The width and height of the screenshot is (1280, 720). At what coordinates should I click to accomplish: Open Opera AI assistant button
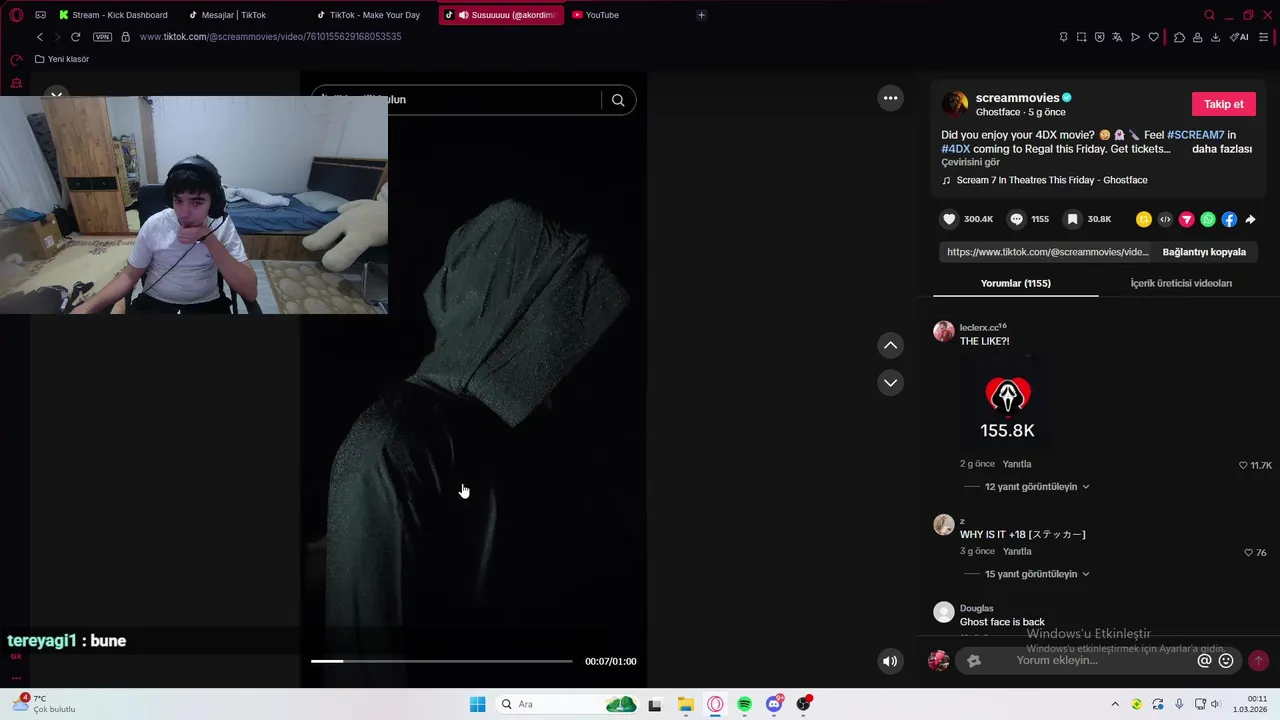[x=1240, y=37]
